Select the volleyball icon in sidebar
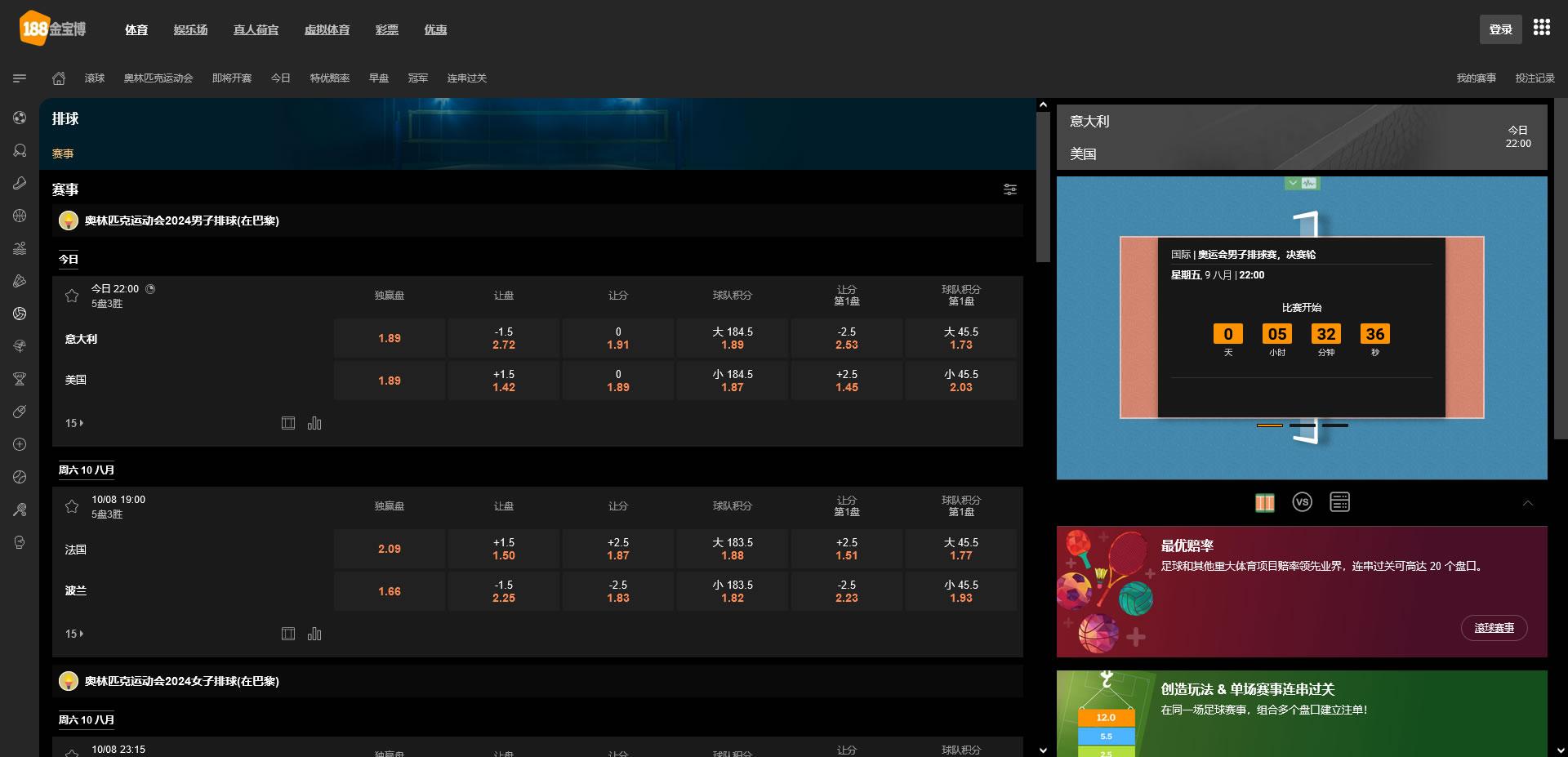 tap(20, 314)
